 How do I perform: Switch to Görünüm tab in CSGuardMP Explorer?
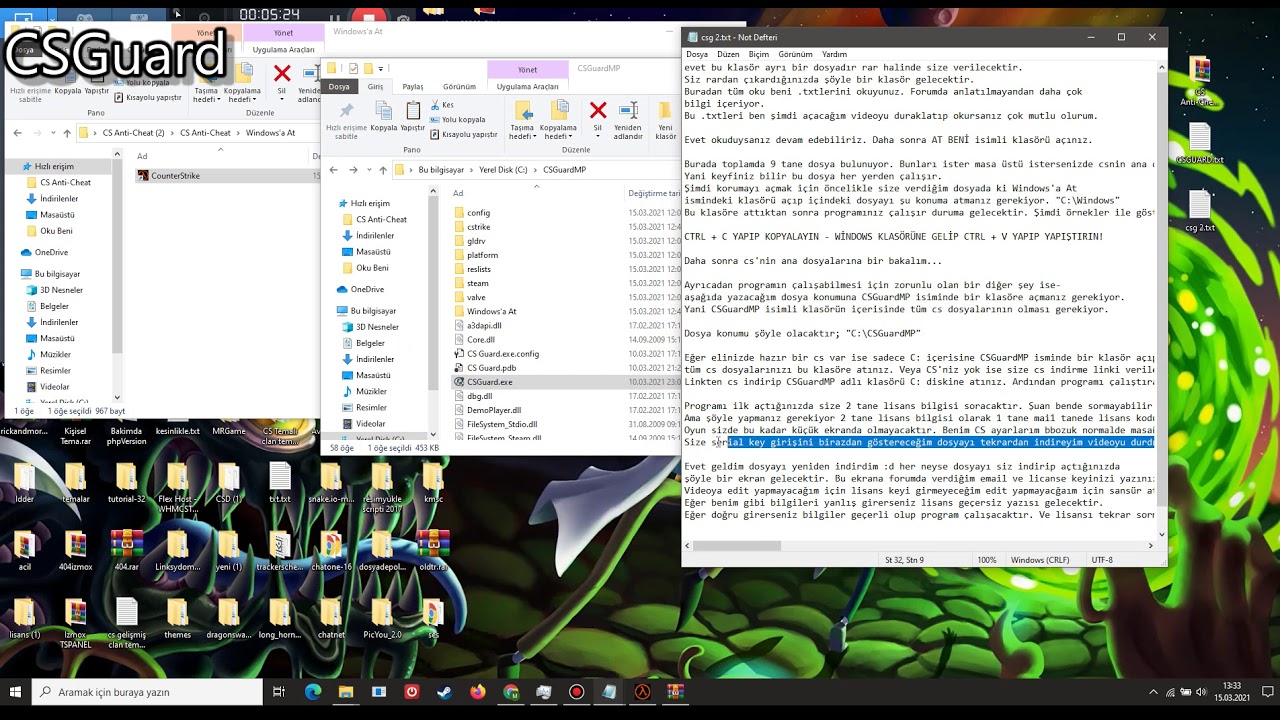[x=459, y=87]
